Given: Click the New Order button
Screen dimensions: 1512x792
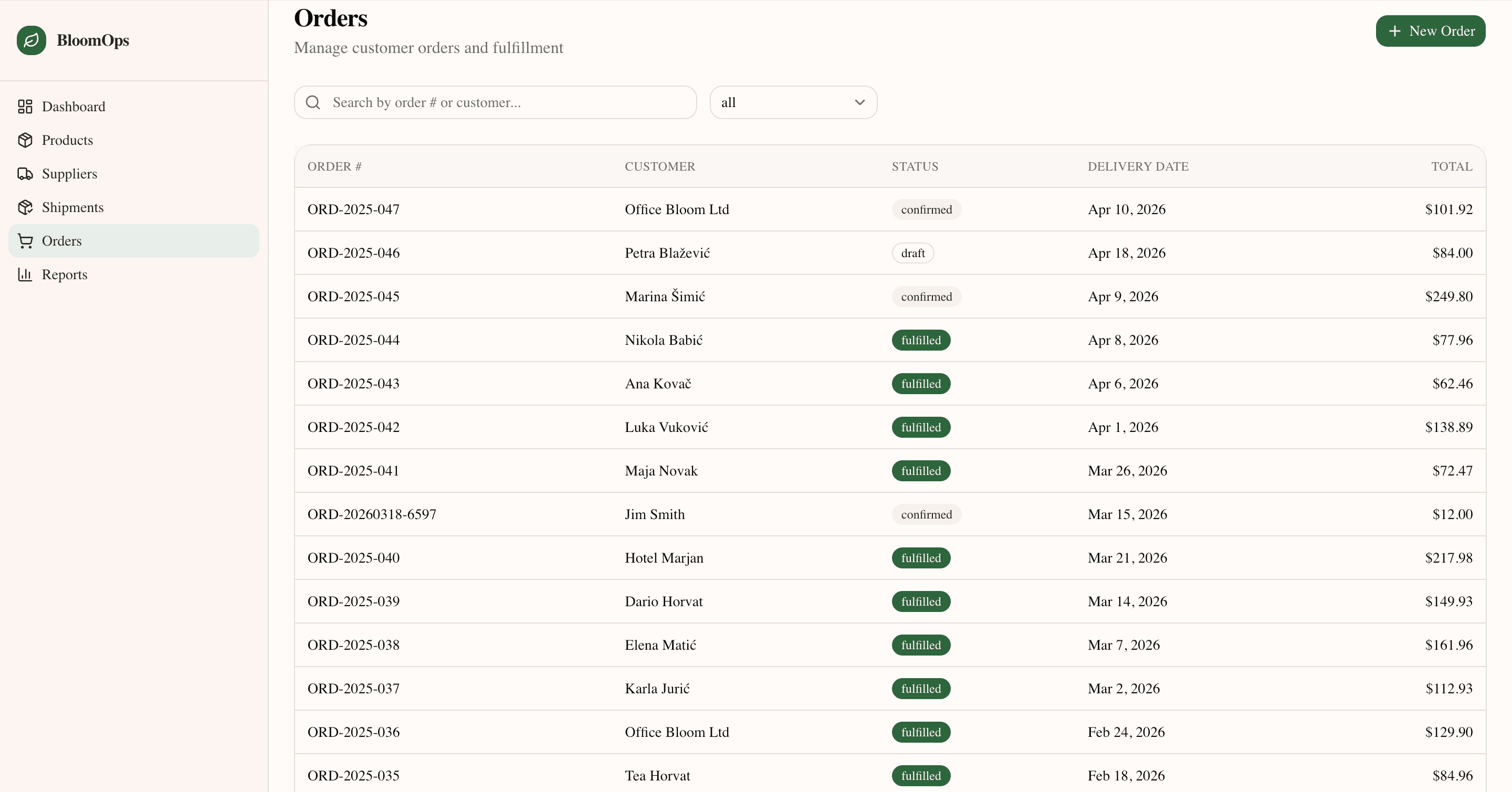Looking at the screenshot, I should click(x=1431, y=31).
